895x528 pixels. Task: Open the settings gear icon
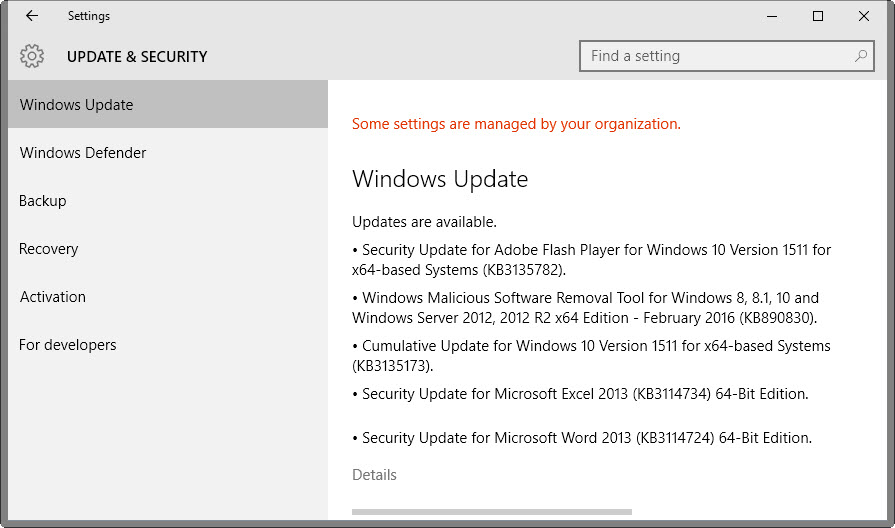[x=32, y=56]
